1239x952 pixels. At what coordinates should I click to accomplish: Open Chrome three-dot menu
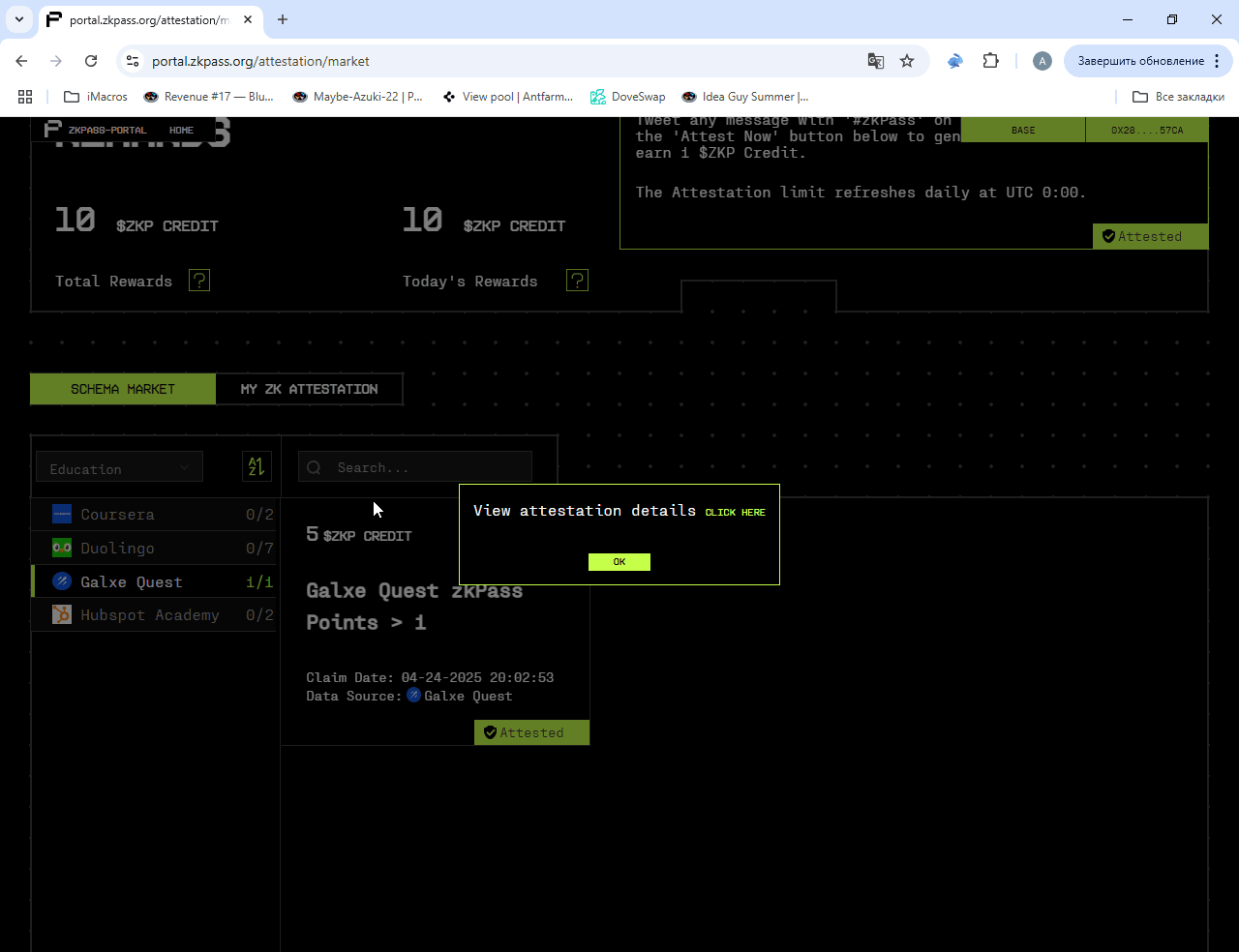click(1217, 61)
